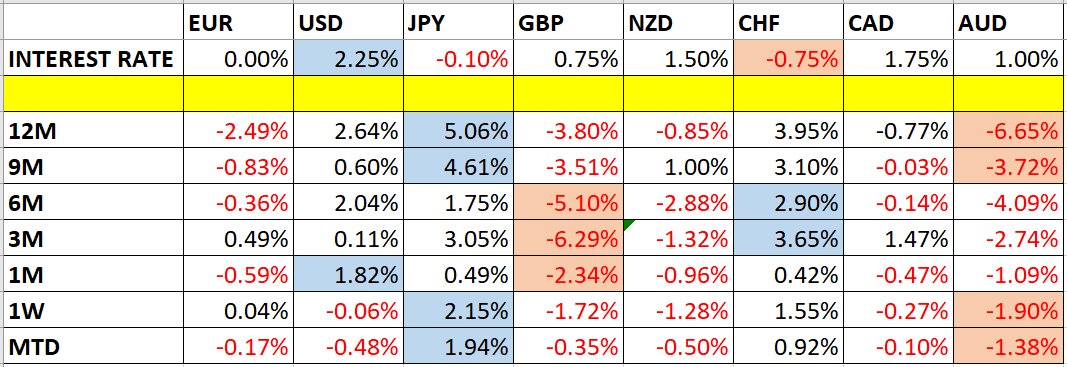Image resolution: width=1067 pixels, height=367 pixels.
Task: Select the JPY 1W cell showing 2.15%
Action: 458,311
